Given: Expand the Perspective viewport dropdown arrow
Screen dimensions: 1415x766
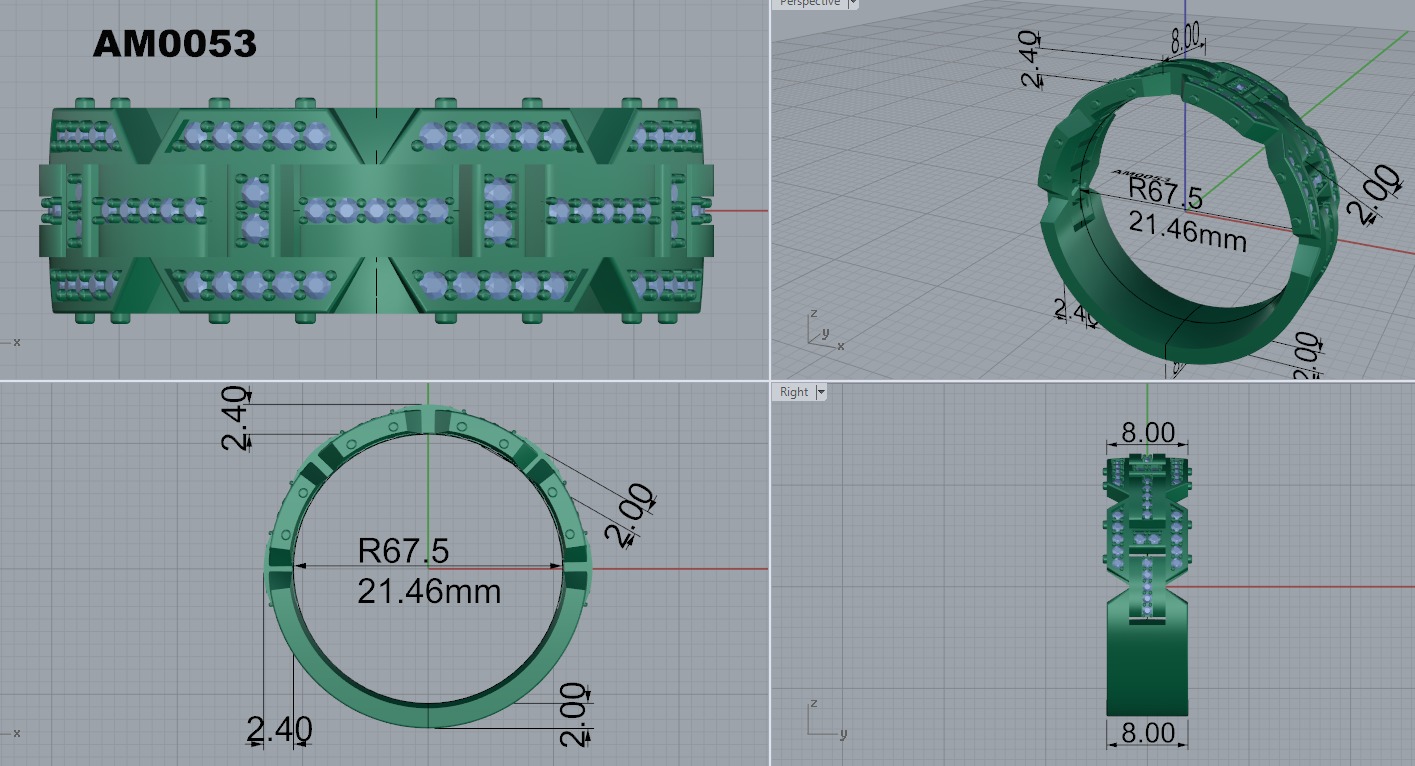Looking at the screenshot, I should [x=852, y=3].
